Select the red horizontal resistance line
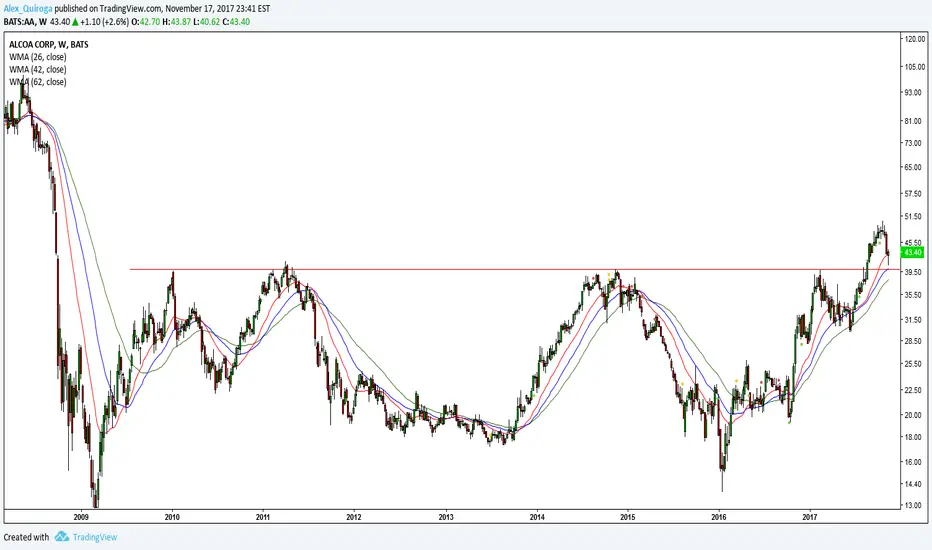 click(x=515, y=269)
